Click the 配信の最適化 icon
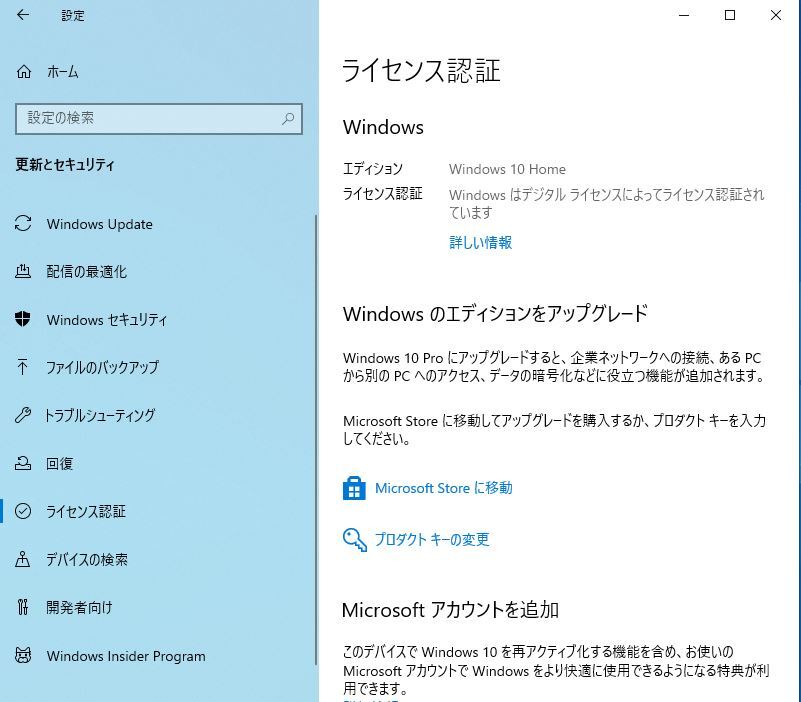 click(x=23, y=271)
